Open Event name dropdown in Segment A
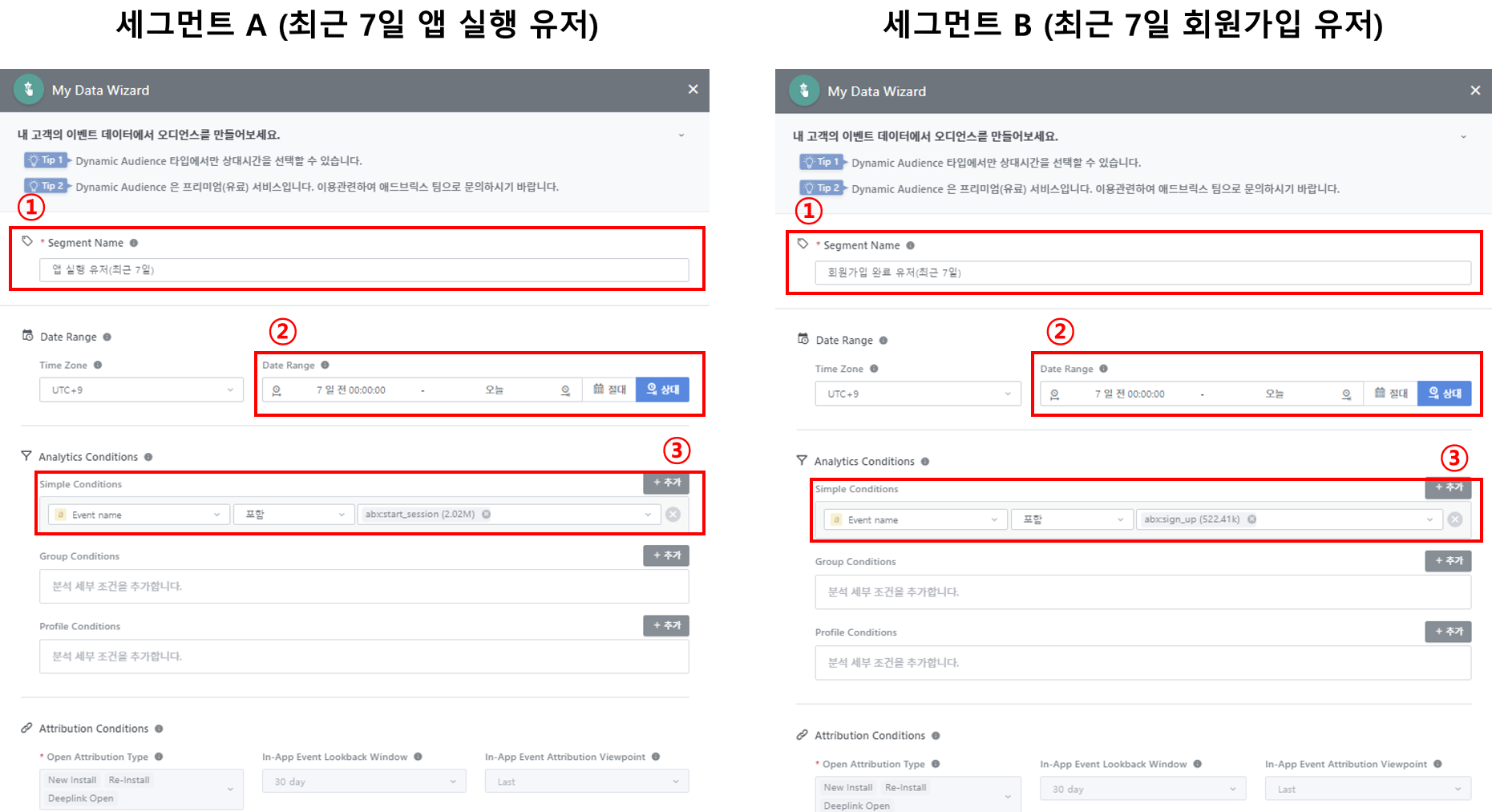Screen dimensions: 1492x812 tap(139, 515)
